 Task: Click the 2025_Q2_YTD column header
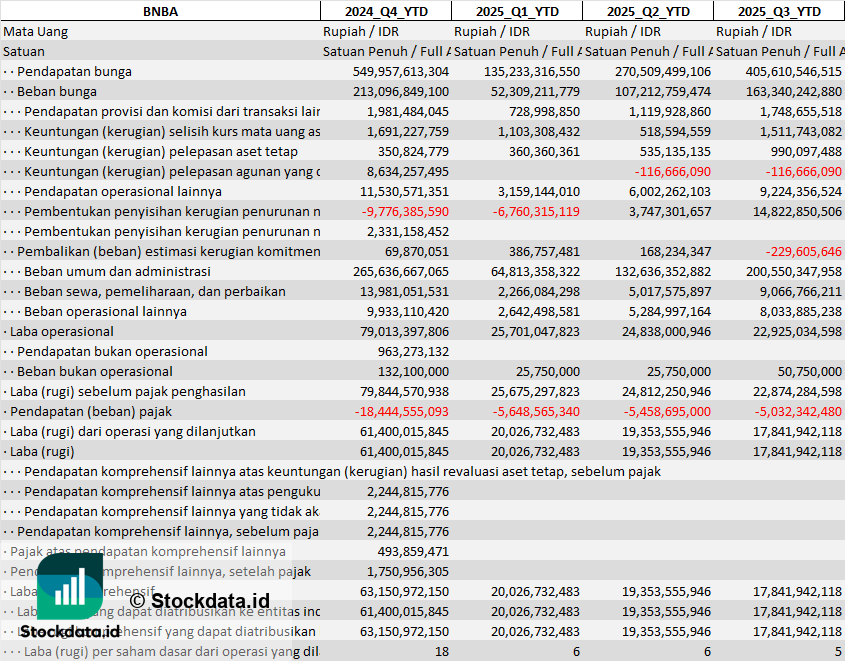click(x=647, y=11)
